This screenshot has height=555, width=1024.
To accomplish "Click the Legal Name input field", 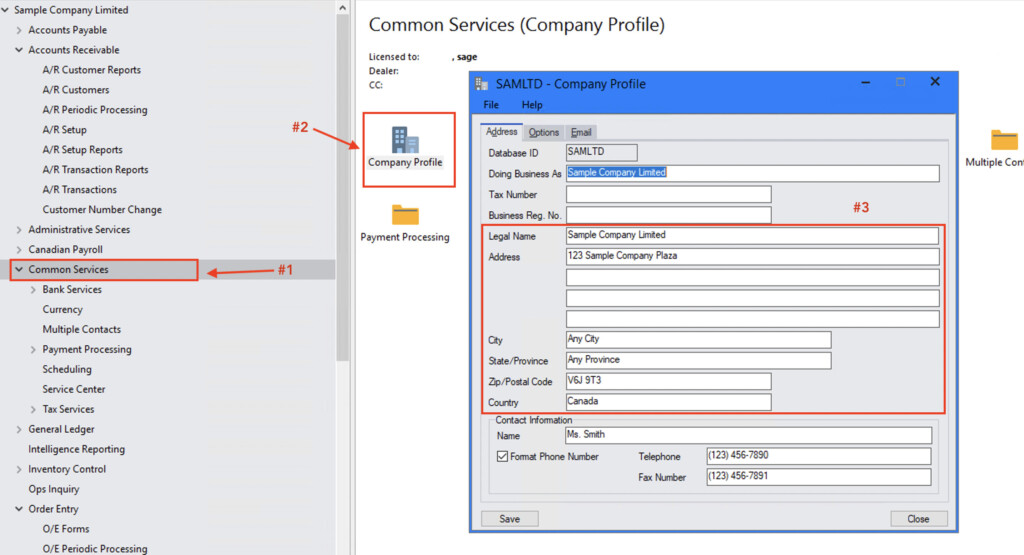I will [752, 236].
